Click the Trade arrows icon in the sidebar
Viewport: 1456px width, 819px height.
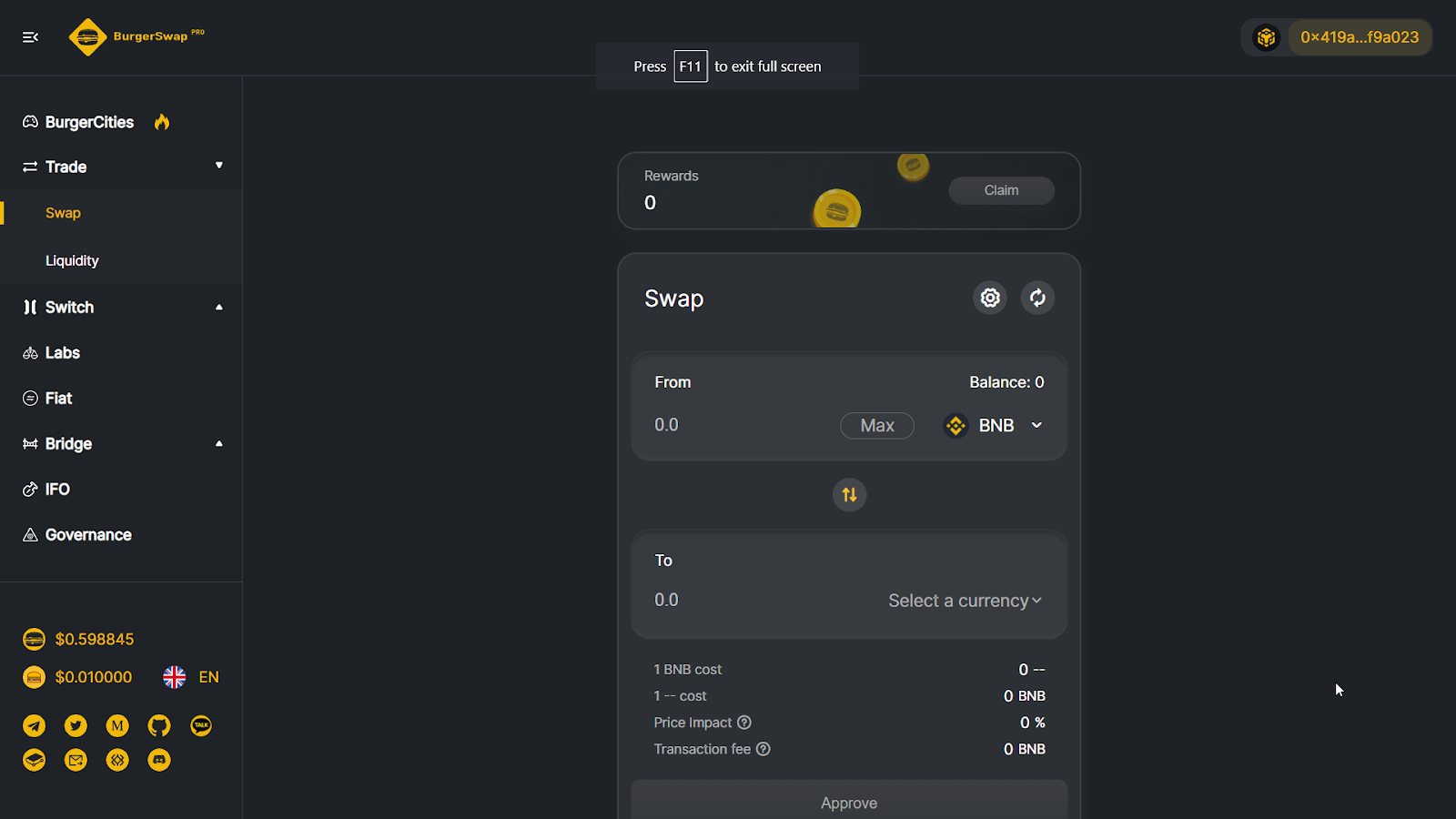[x=30, y=167]
